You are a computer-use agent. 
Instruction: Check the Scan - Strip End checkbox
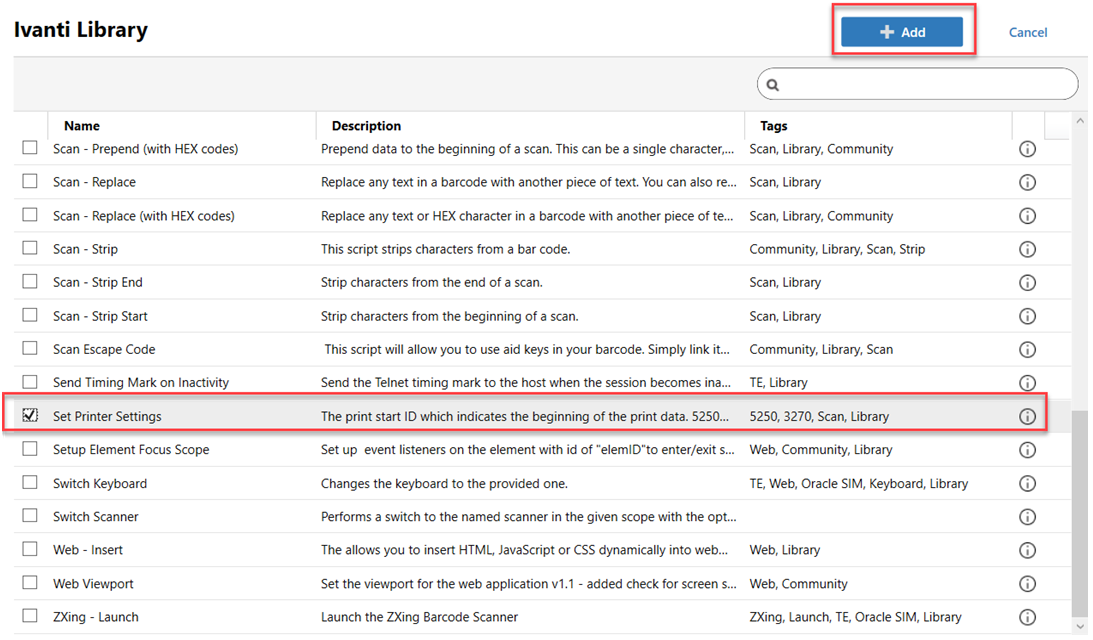(x=30, y=282)
